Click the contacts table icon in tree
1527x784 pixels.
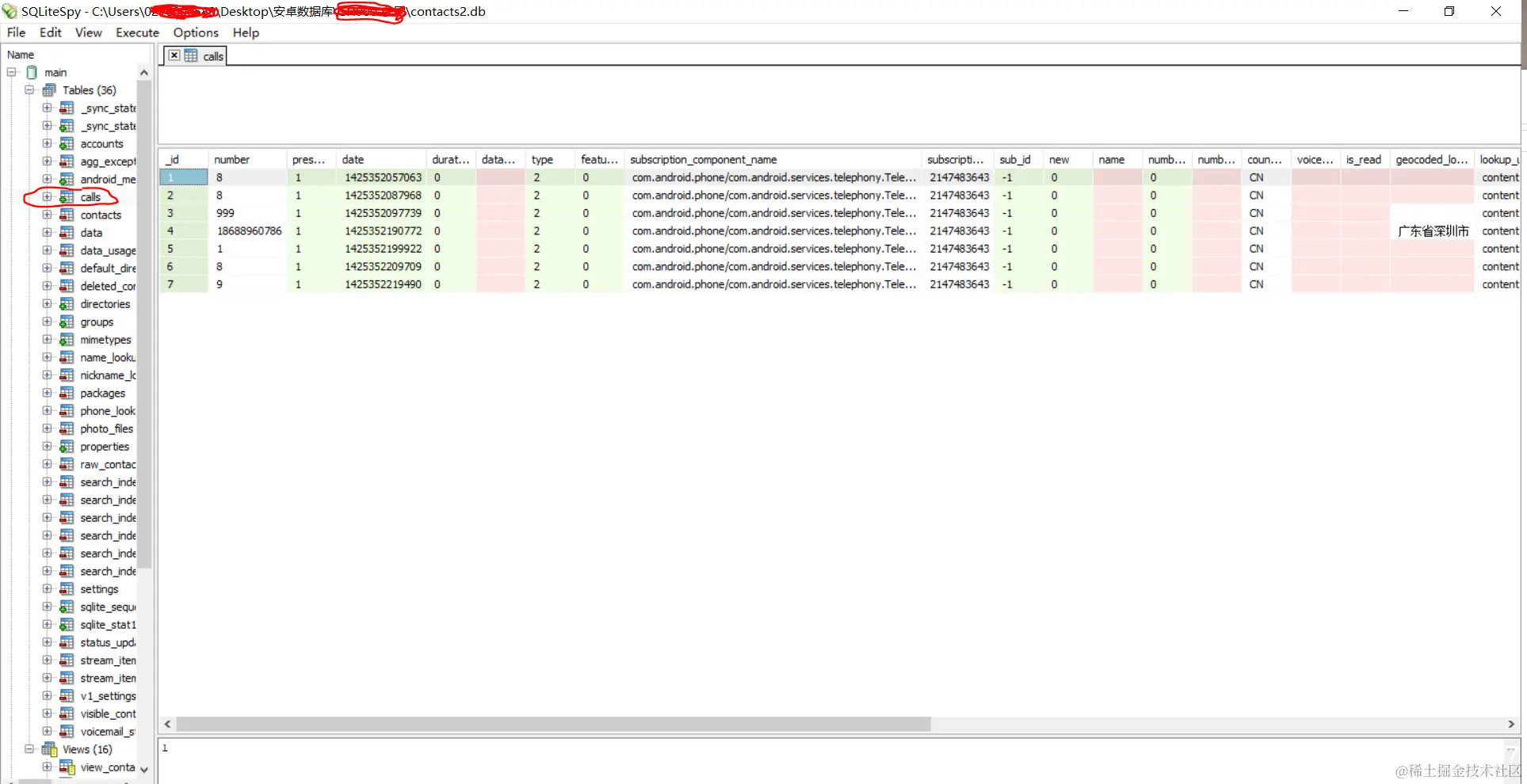point(67,215)
